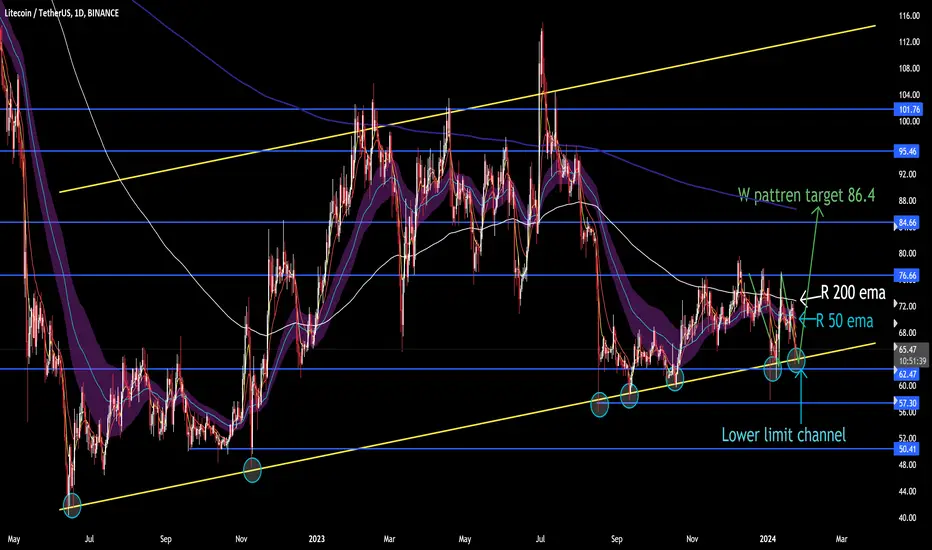Click the 2023 label on time axis
Viewport: 932px width, 550px height.
(317, 539)
